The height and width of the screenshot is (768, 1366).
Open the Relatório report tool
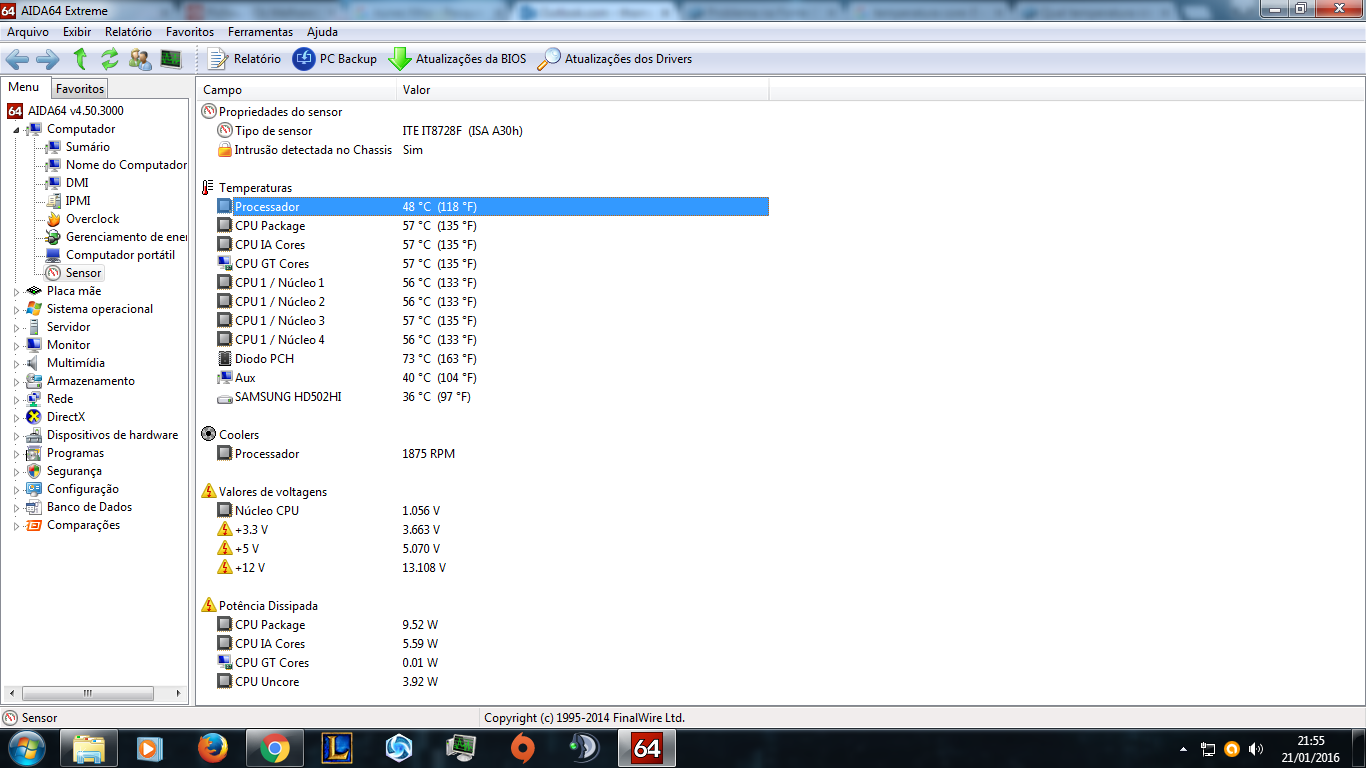(244, 59)
